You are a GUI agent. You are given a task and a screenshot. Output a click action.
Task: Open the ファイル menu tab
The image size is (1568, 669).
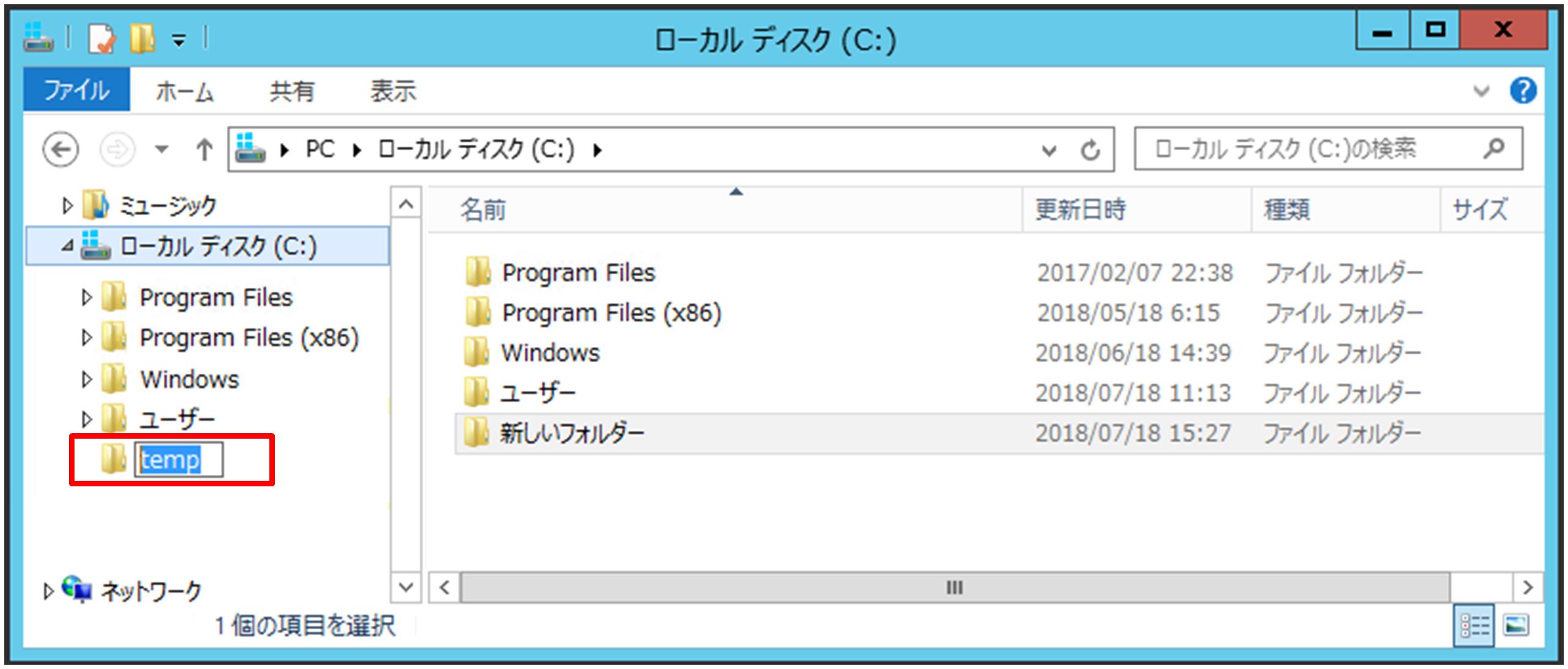pyautogui.click(x=76, y=90)
